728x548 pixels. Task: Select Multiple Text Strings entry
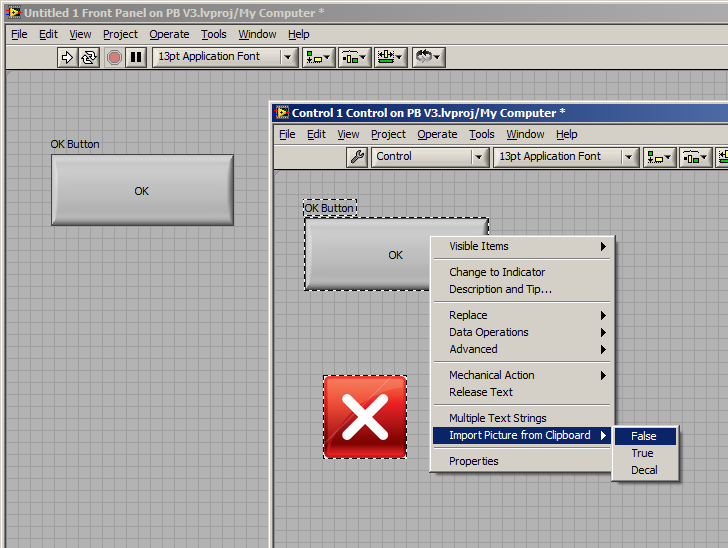[x=522, y=418]
